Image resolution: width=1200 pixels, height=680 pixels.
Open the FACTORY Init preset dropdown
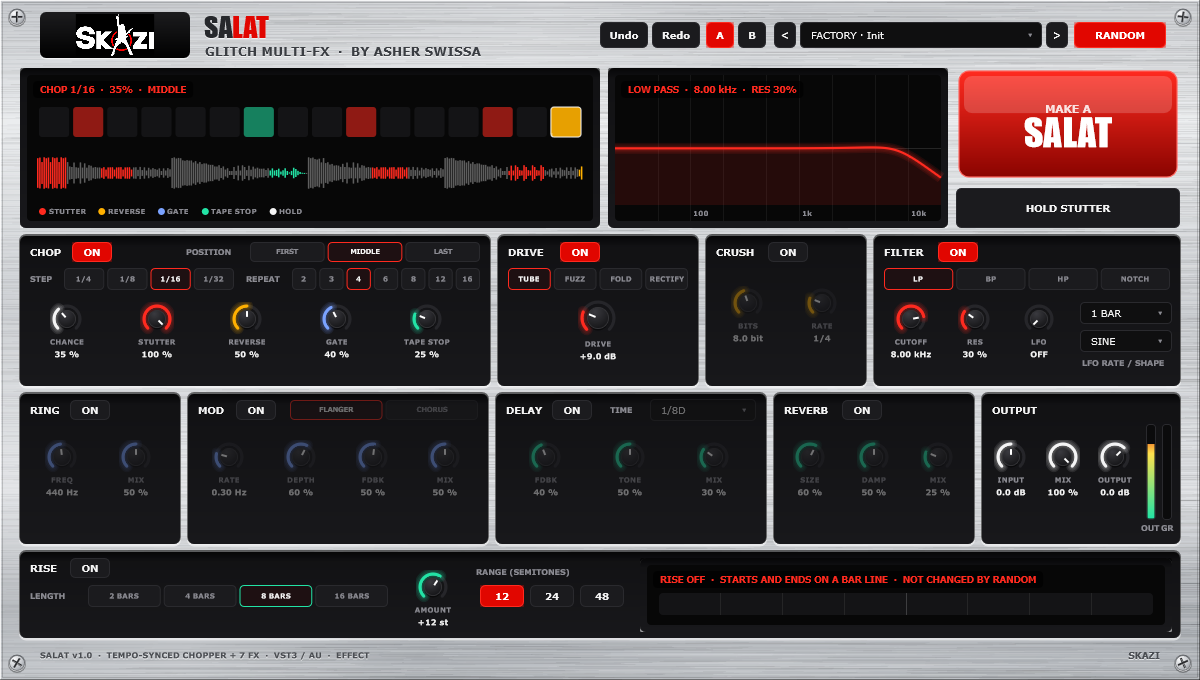click(921, 35)
